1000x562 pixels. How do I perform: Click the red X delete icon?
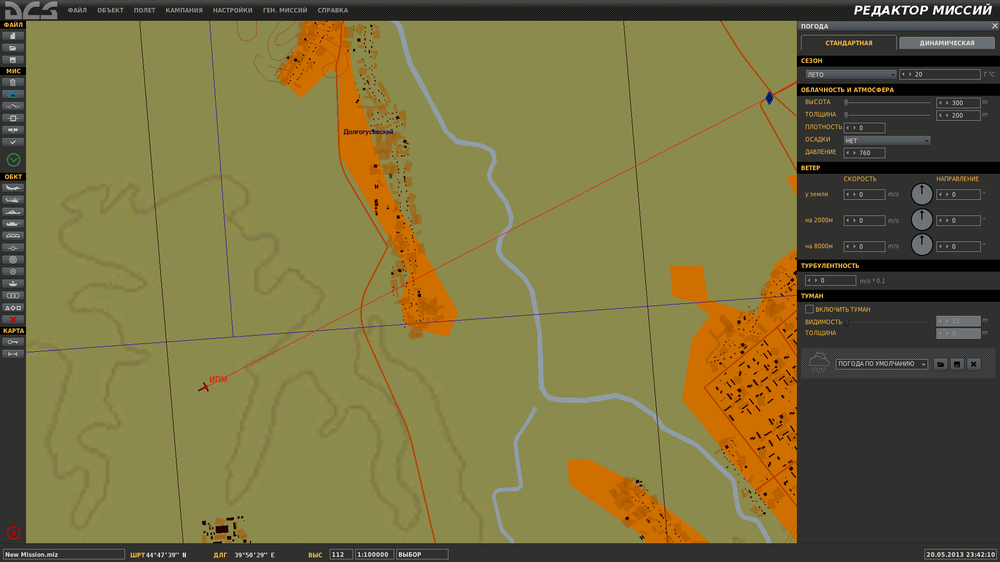pos(13,320)
